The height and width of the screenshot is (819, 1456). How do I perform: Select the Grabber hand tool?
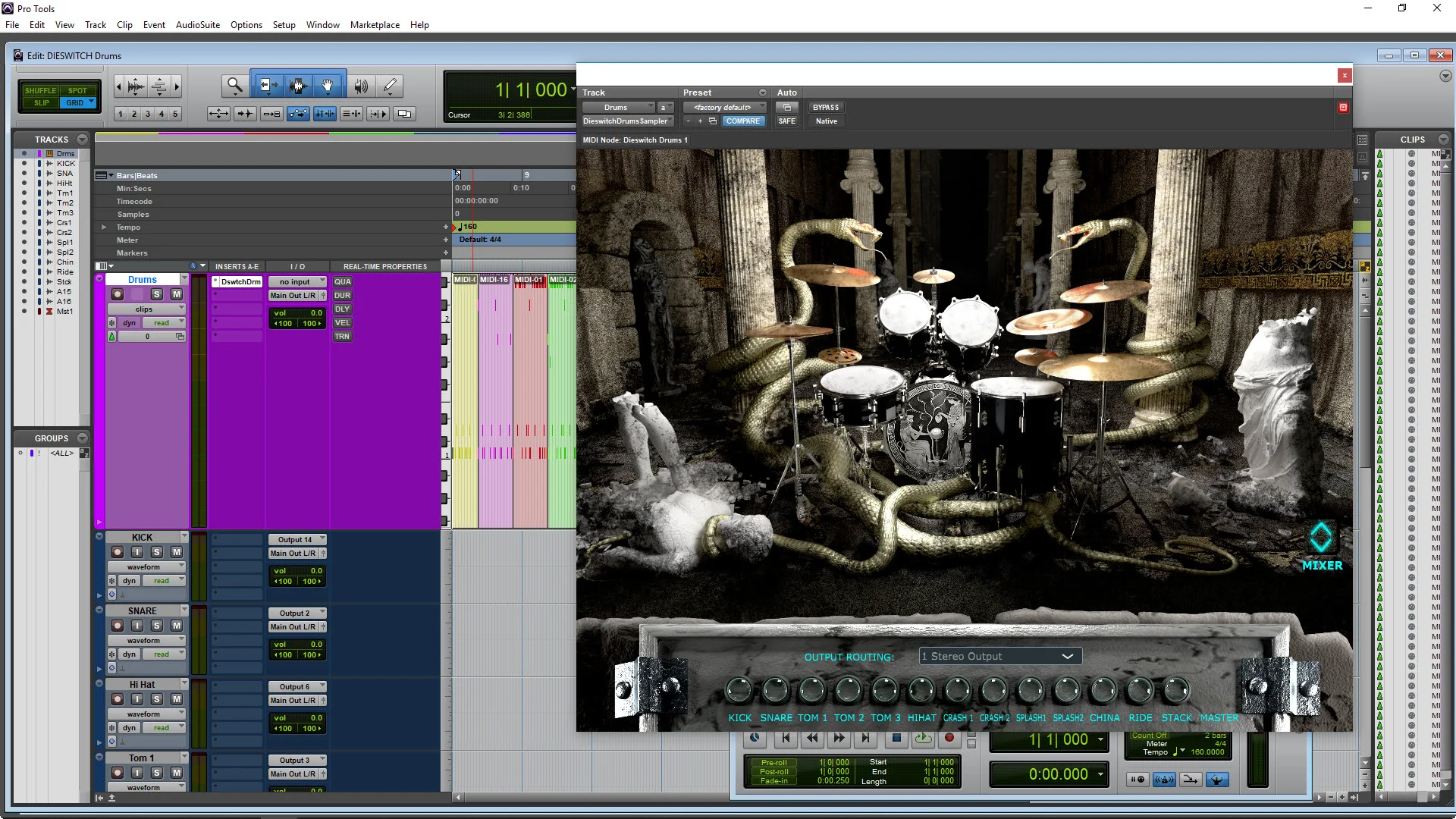pos(328,86)
